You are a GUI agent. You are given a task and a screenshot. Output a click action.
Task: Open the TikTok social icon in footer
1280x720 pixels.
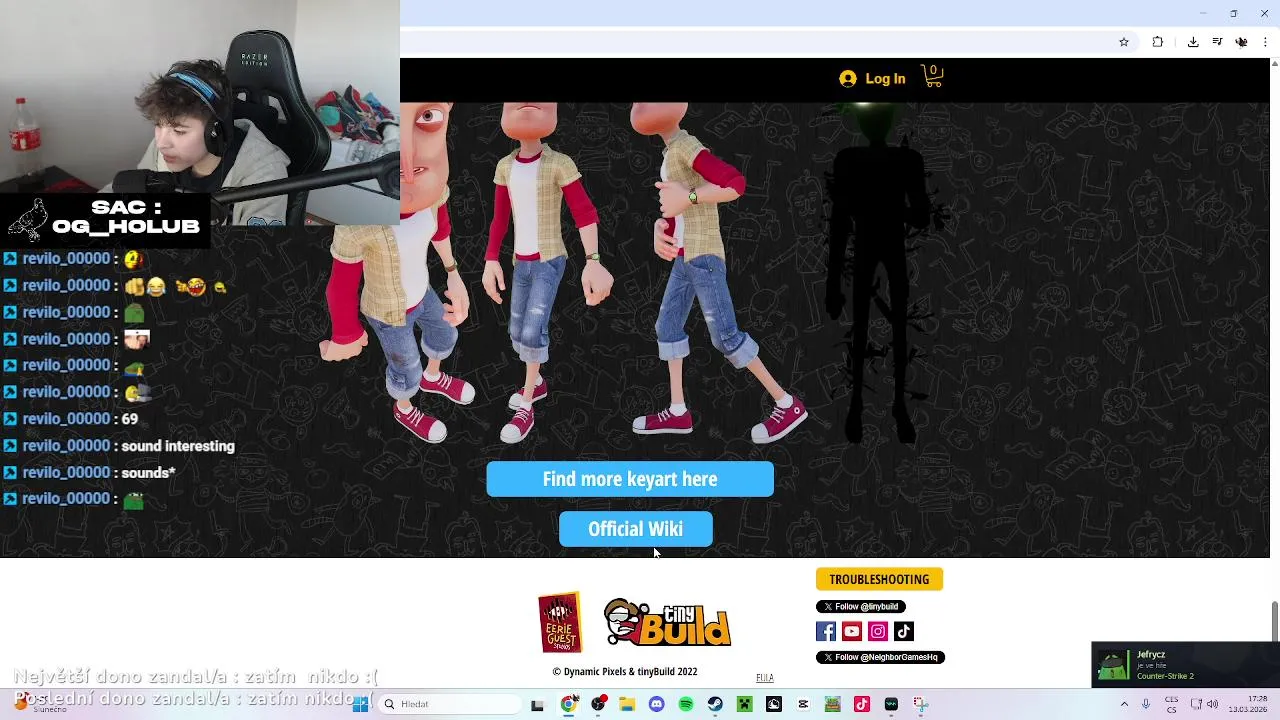pos(904,631)
